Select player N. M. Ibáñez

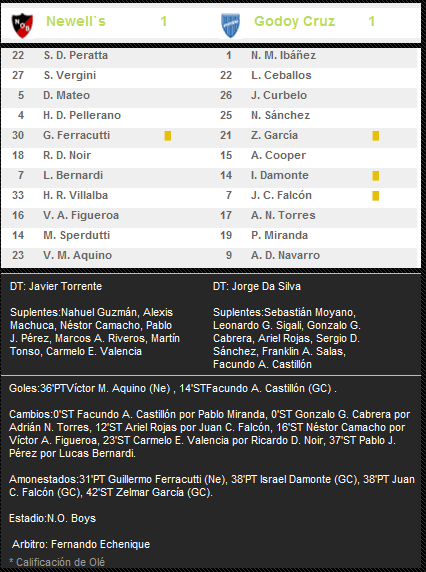point(283,55)
